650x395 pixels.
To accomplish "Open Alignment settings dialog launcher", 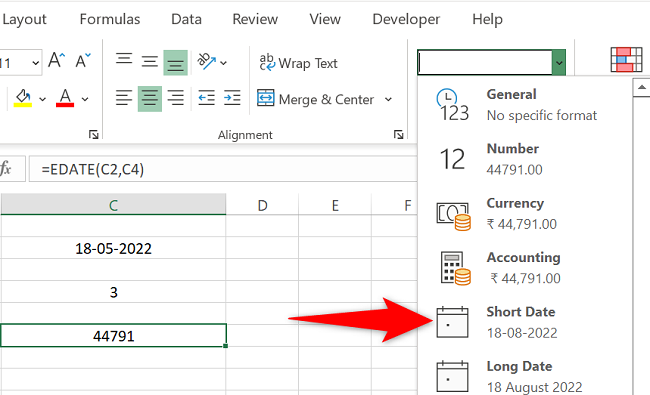I will coord(399,134).
